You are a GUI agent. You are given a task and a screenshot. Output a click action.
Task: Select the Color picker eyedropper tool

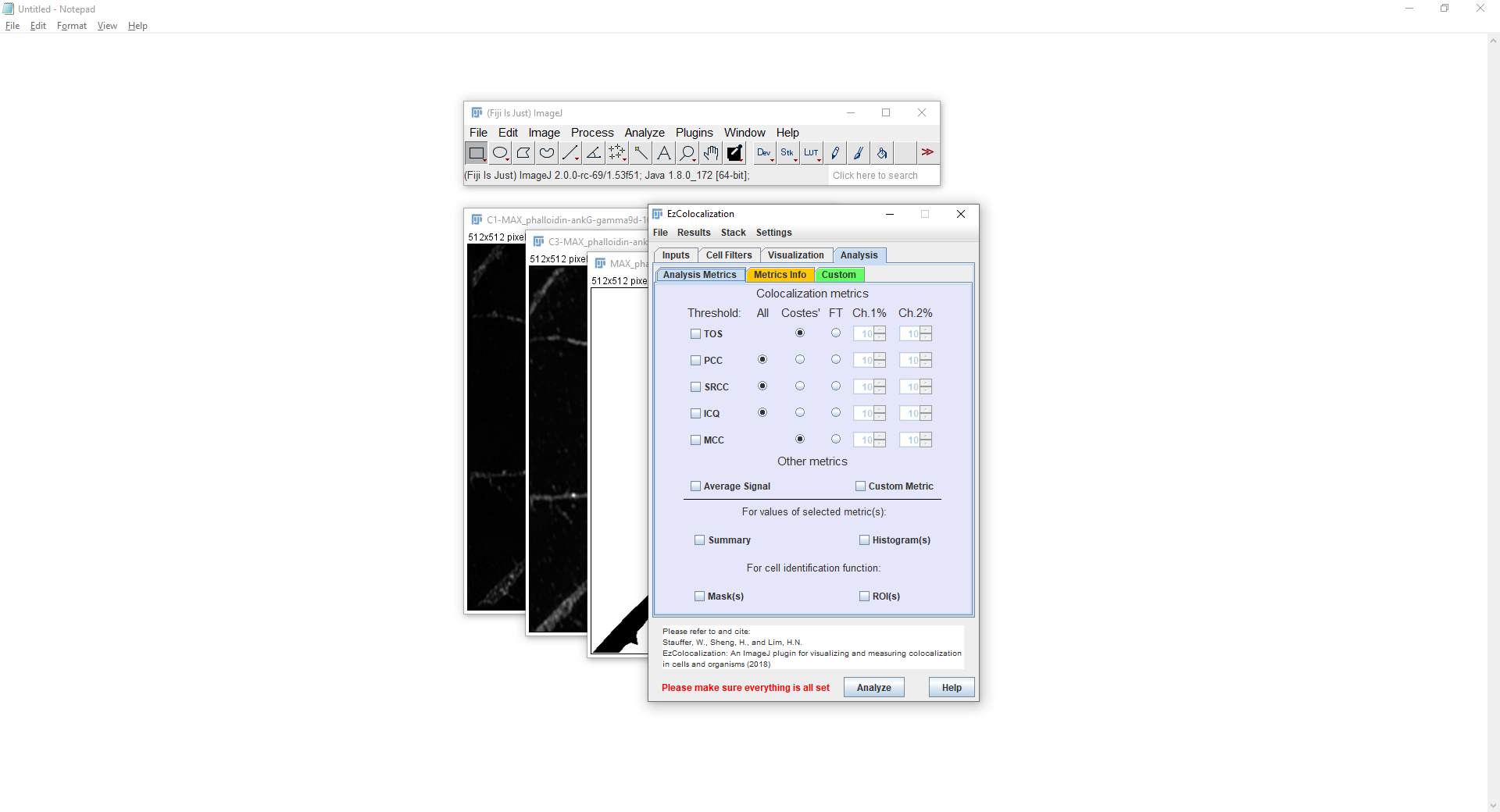pos(734,153)
